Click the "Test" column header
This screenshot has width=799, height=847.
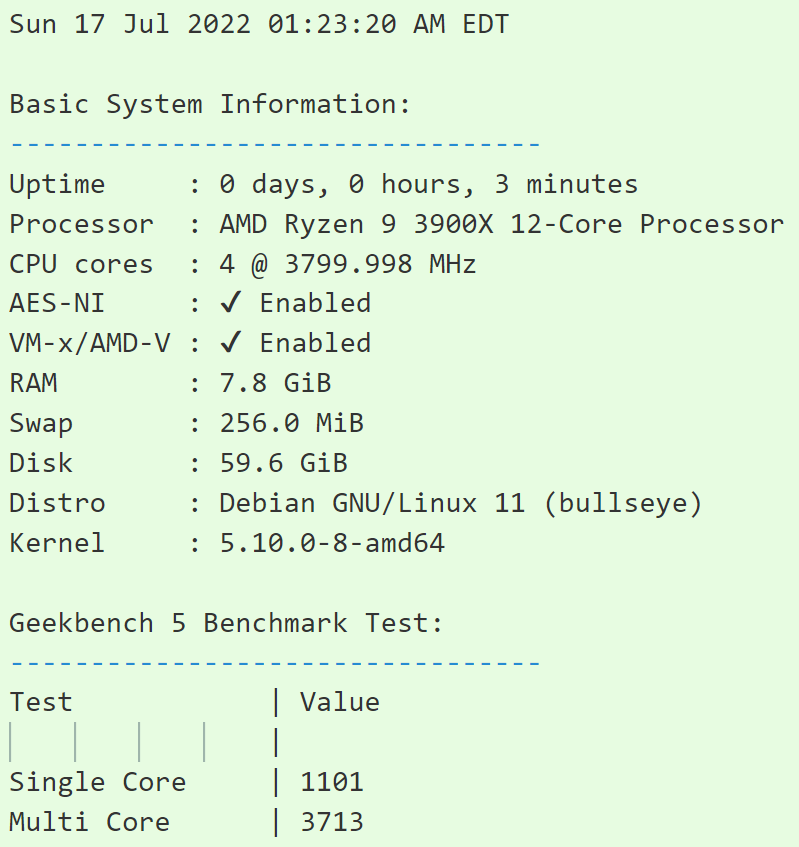[x=41, y=703]
